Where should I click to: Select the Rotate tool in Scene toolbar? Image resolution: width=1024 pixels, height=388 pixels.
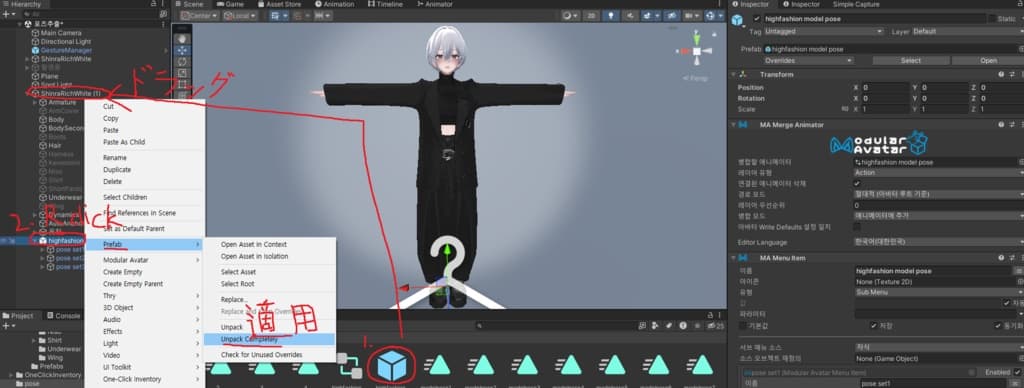[182, 61]
